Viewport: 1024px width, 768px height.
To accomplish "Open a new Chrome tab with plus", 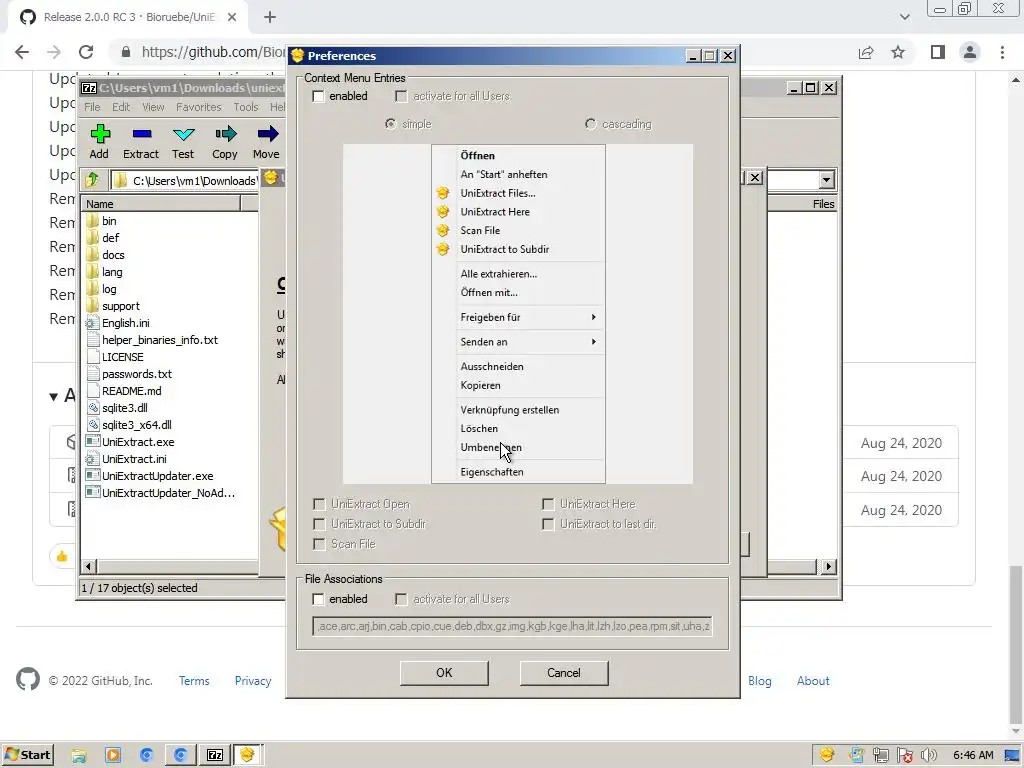I will pyautogui.click(x=270, y=17).
